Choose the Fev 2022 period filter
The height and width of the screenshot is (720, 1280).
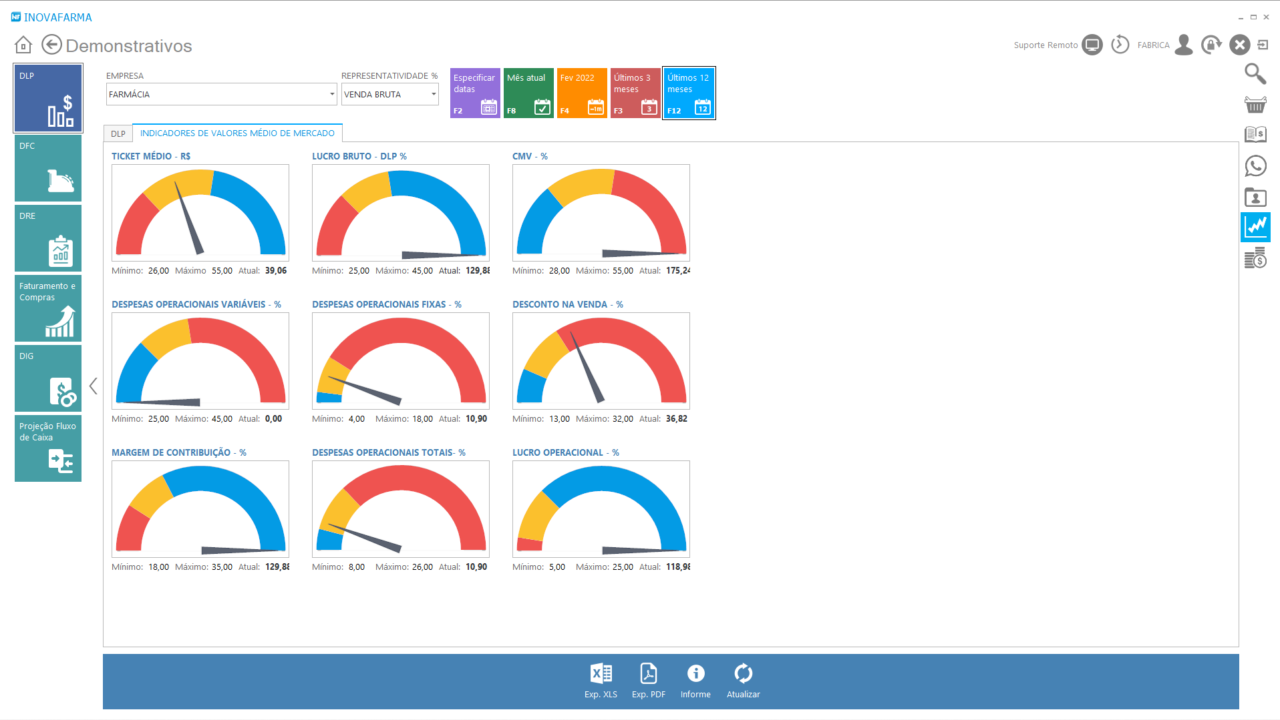[x=582, y=93]
